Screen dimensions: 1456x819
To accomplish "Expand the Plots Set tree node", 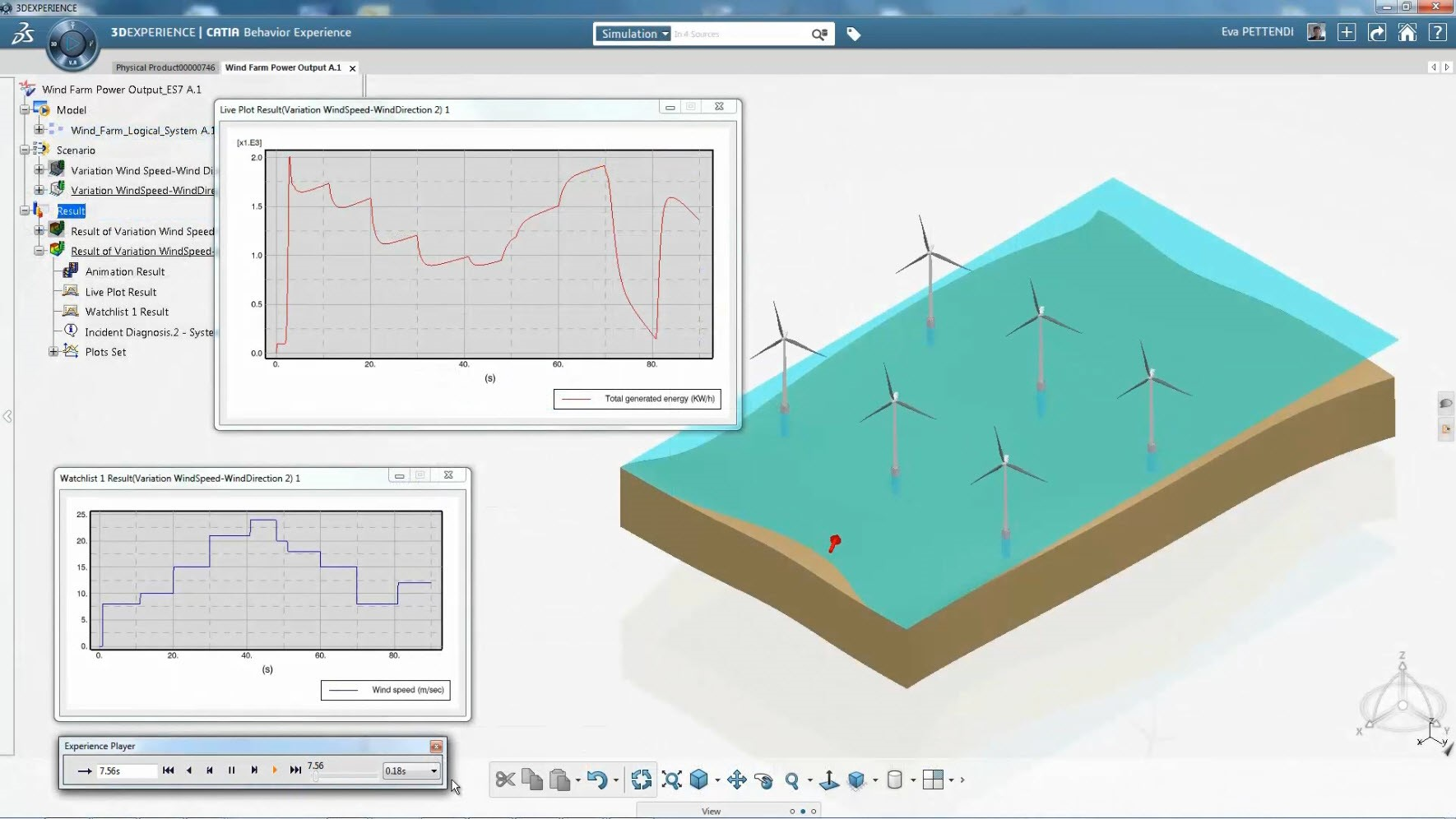I will point(51,351).
